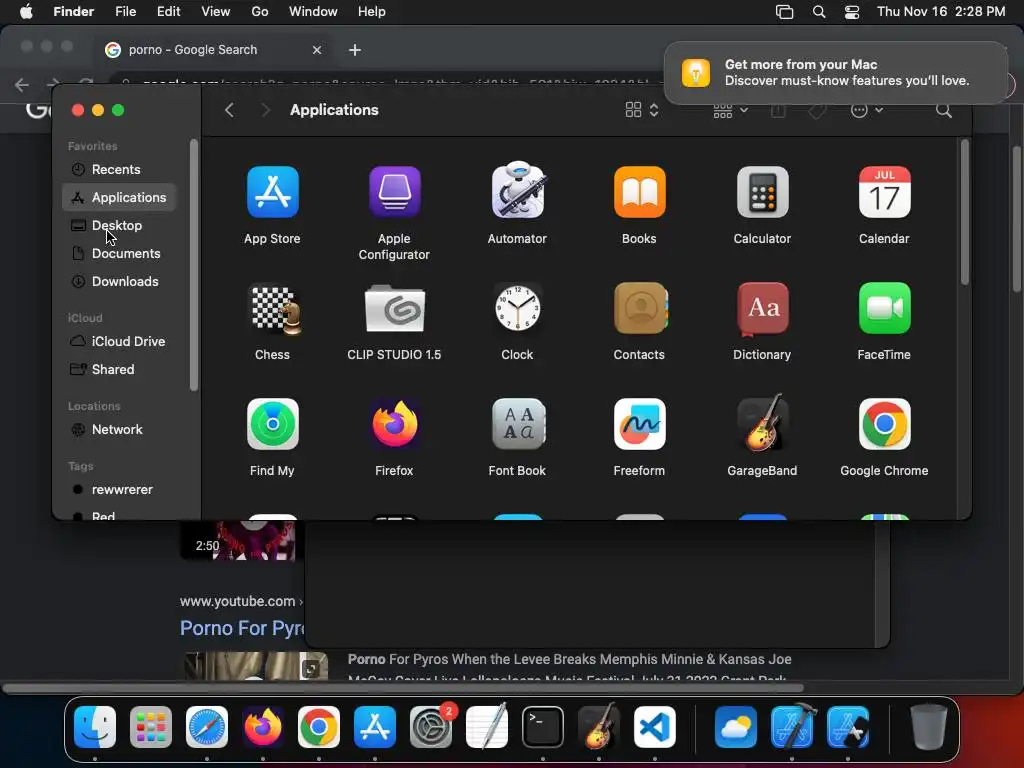Open Control Center in the menu bar

click(852, 12)
